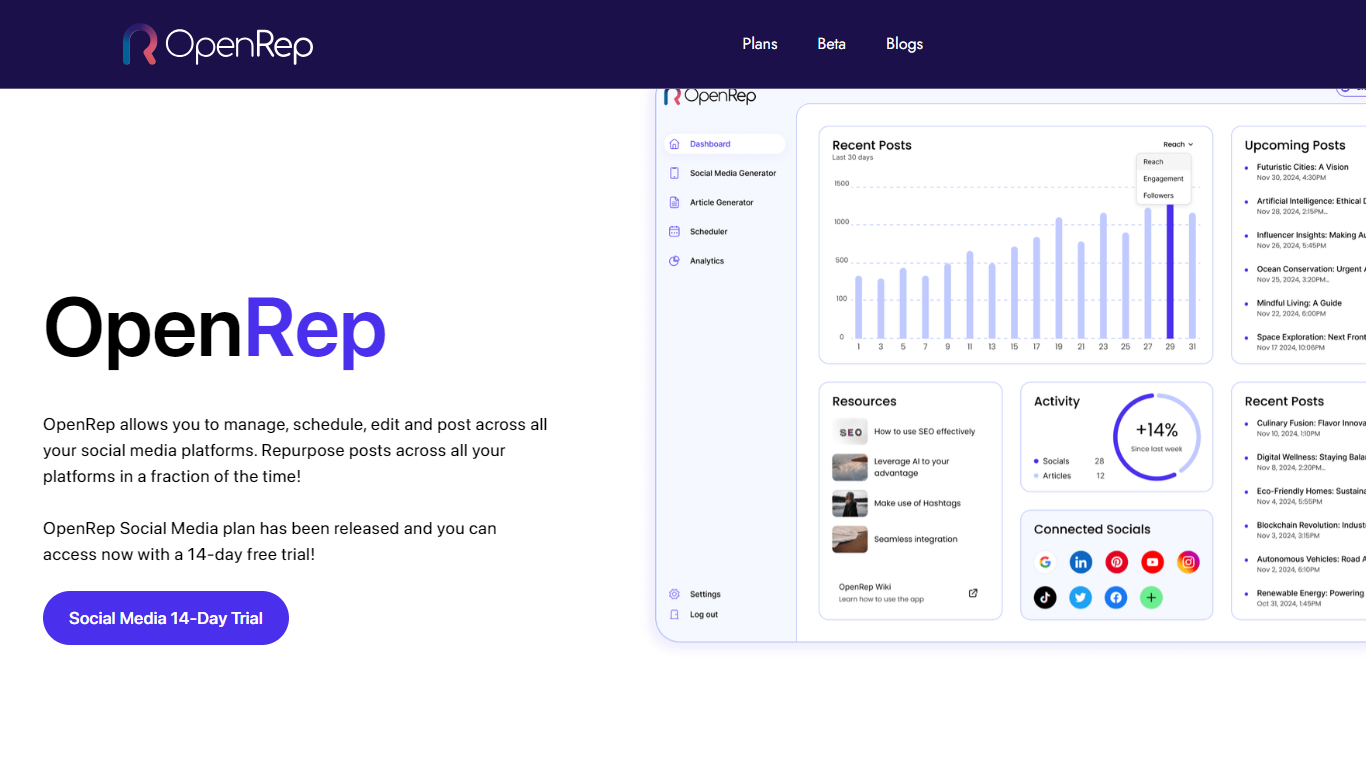
Task: Click the Instagram connected social icon
Action: click(1188, 562)
